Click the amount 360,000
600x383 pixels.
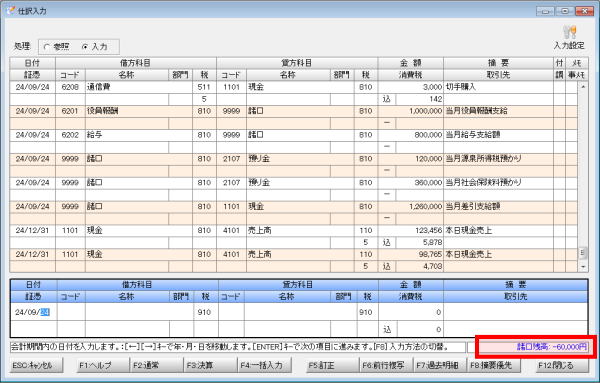[428, 183]
